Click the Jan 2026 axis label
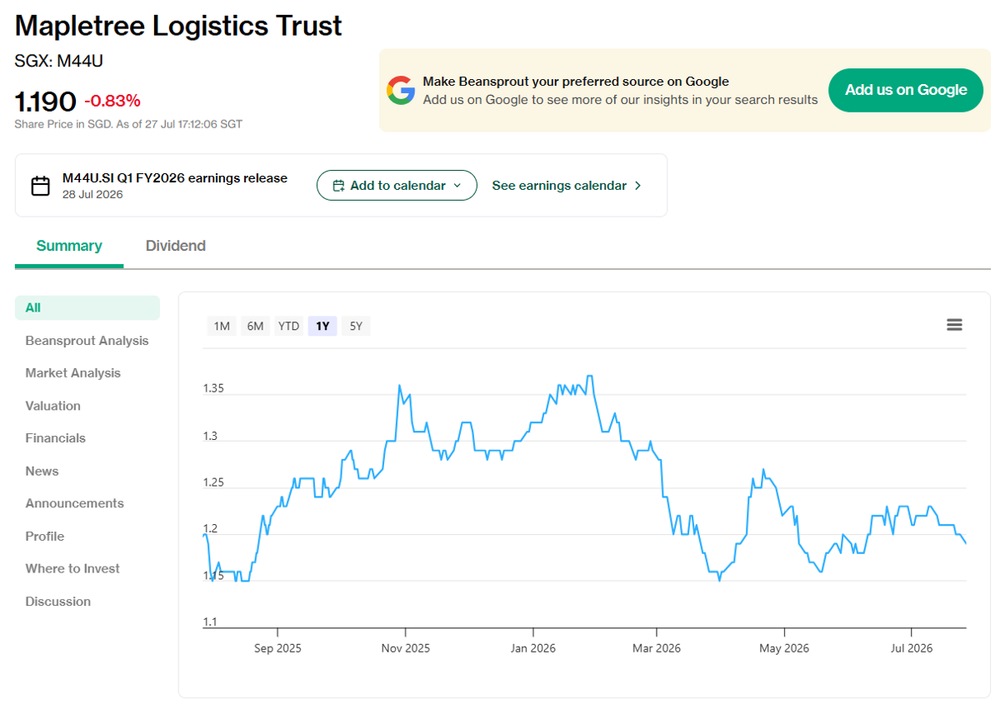 tap(533, 648)
